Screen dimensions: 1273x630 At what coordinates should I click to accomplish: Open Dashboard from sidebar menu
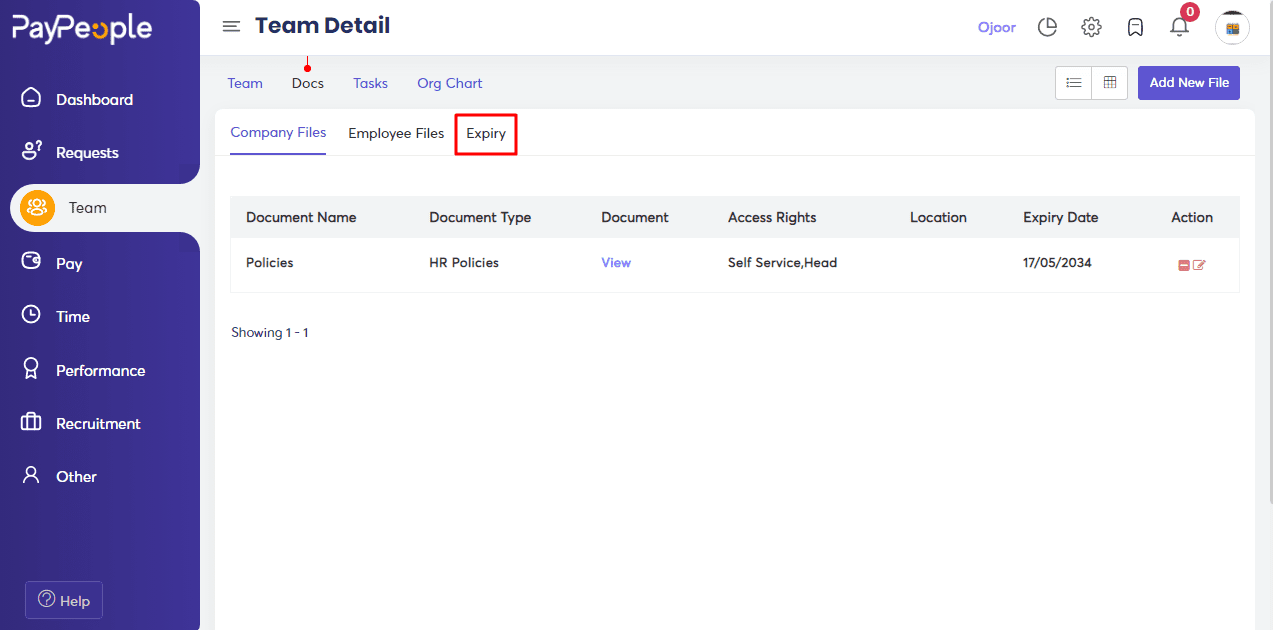[94, 100]
